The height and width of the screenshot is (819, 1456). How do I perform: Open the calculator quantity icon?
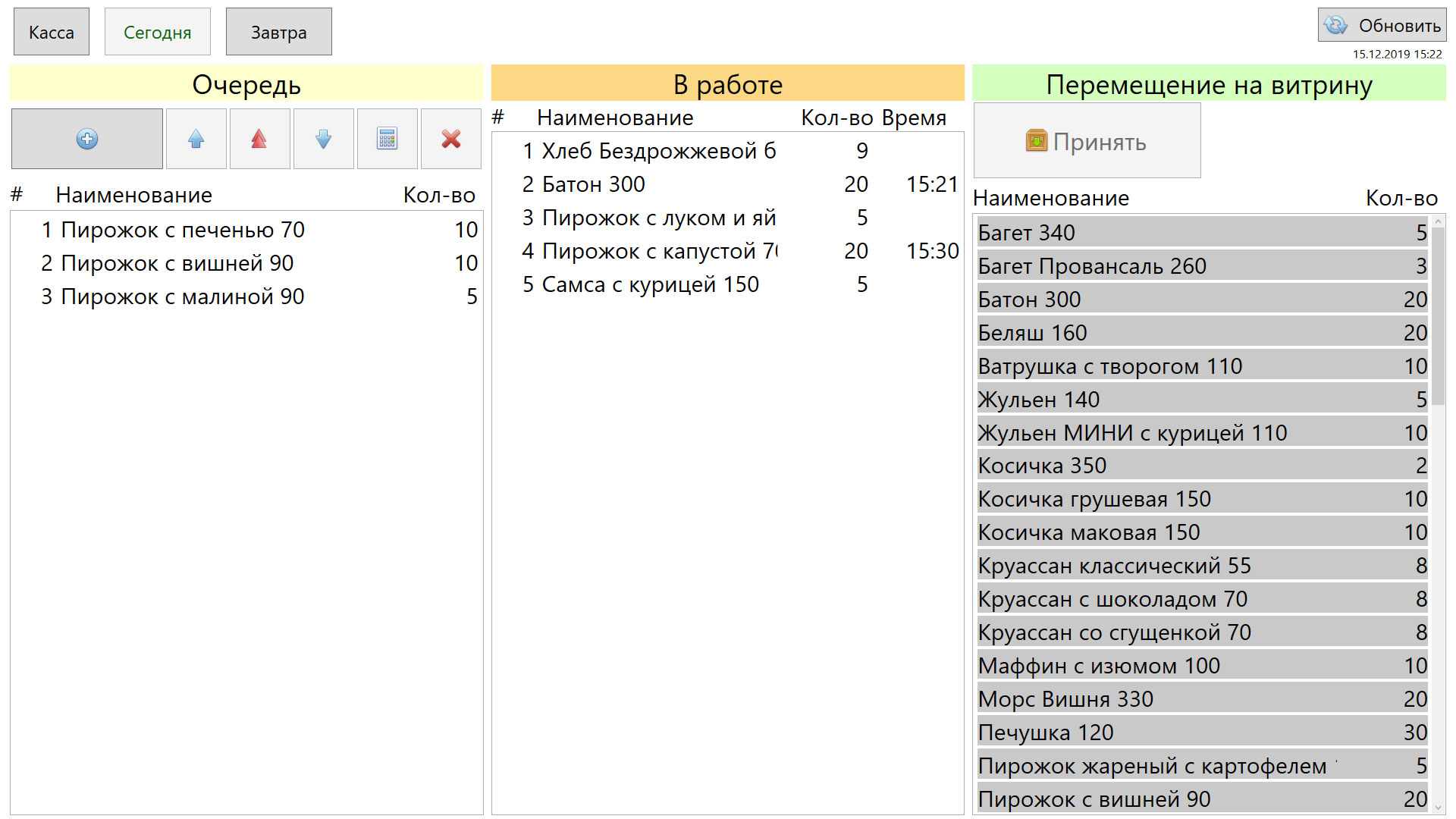tap(387, 139)
